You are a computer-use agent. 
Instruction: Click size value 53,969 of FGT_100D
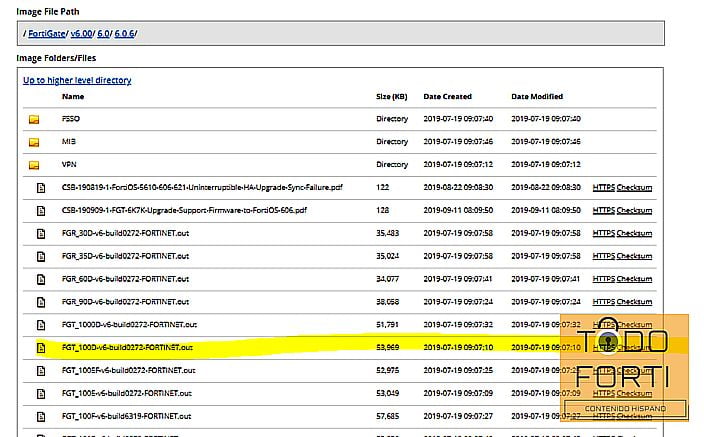coord(387,347)
